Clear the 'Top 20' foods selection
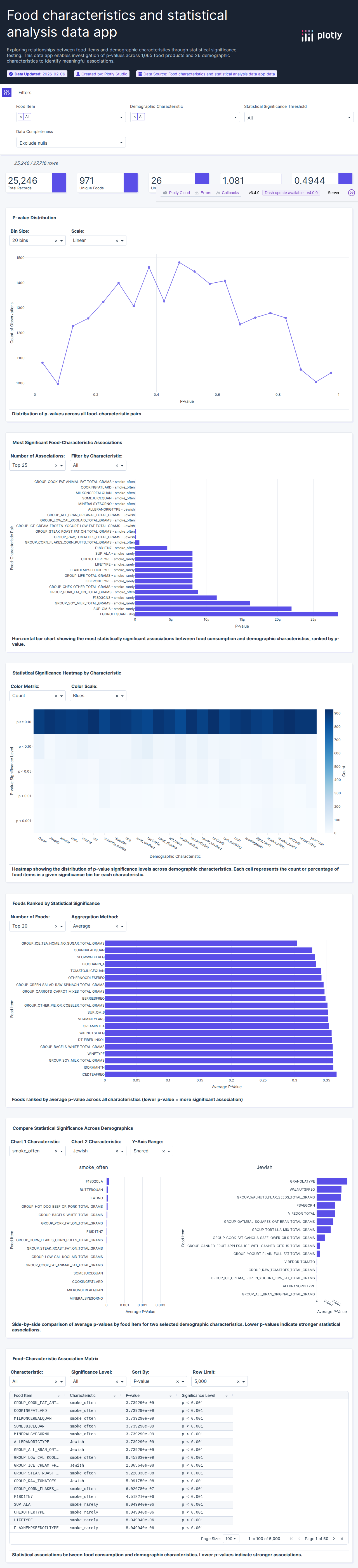Image resolution: width=358 pixels, height=1568 pixels. (x=56, y=927)
